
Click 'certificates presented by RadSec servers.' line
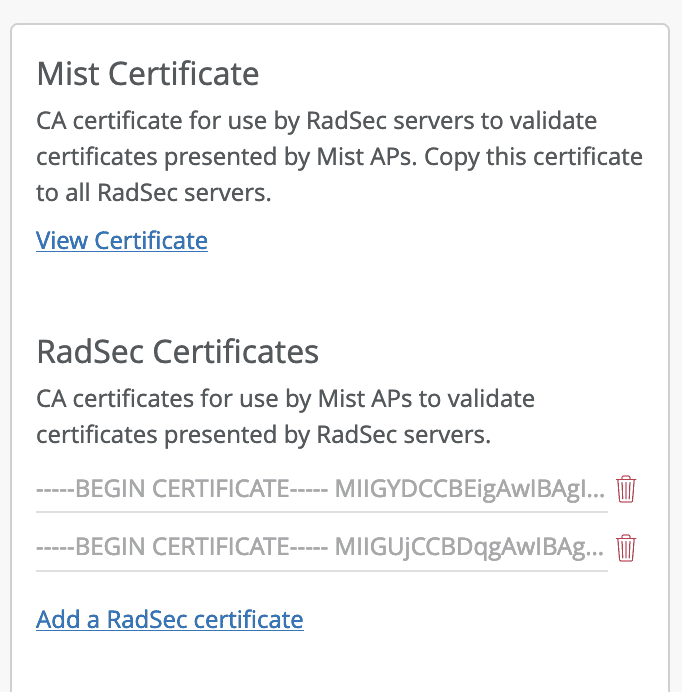tap(264, 435)
